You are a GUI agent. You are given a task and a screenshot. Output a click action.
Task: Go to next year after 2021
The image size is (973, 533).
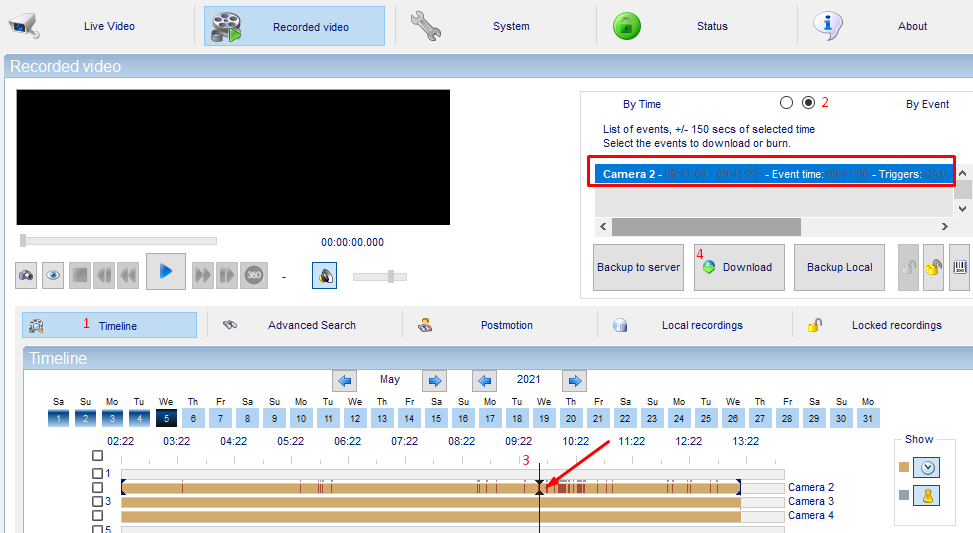[575, 380]
